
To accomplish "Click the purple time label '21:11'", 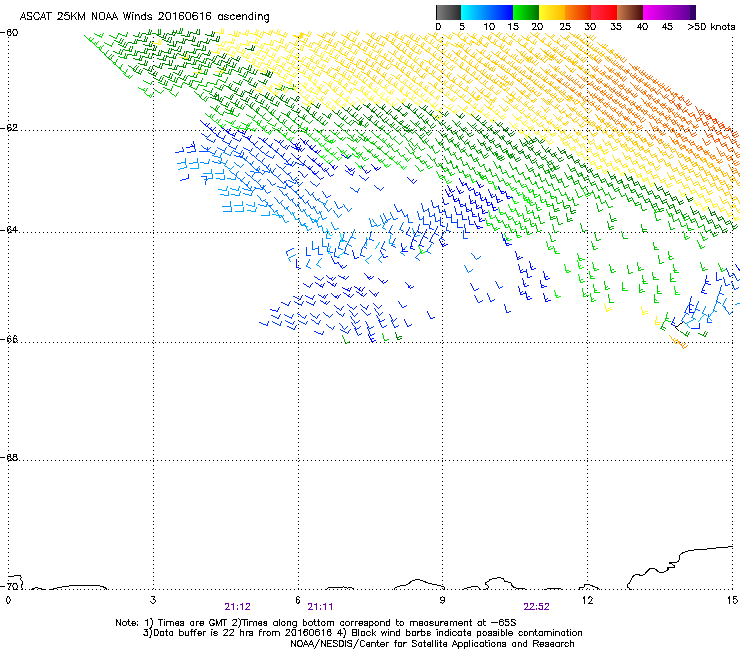I will (320, 607).
